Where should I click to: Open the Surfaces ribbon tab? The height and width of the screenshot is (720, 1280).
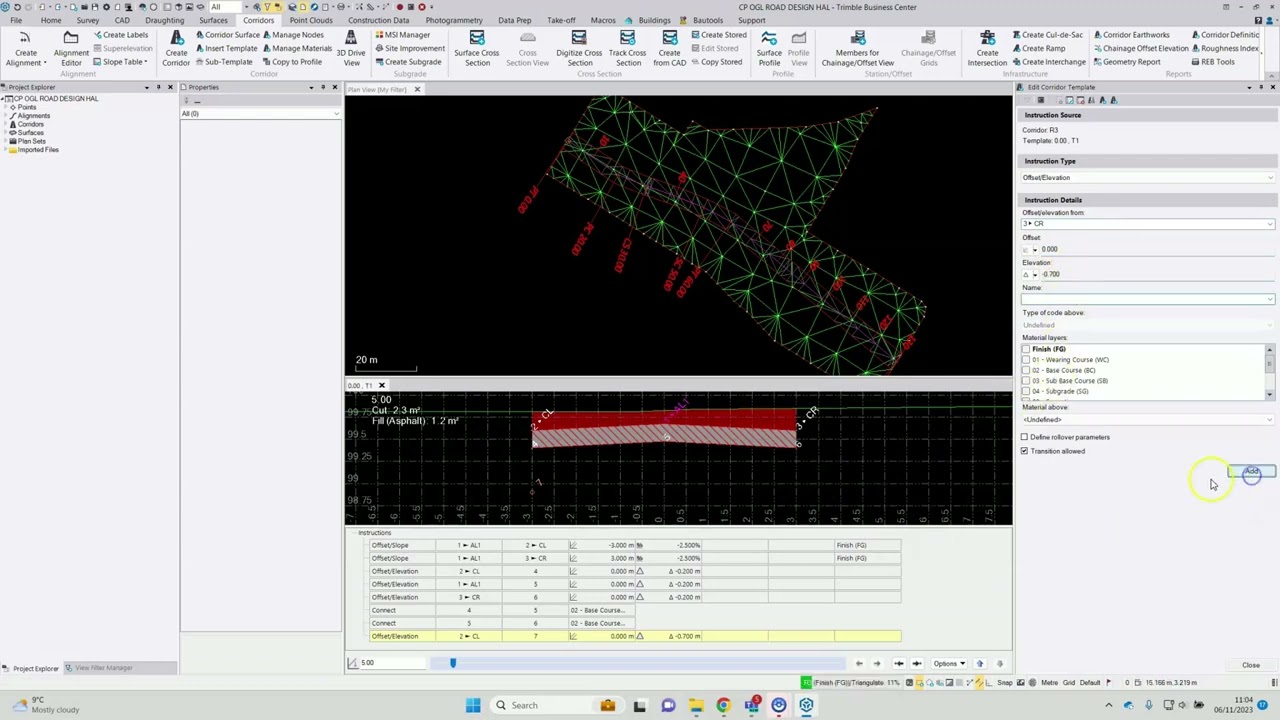click(213, 20)
